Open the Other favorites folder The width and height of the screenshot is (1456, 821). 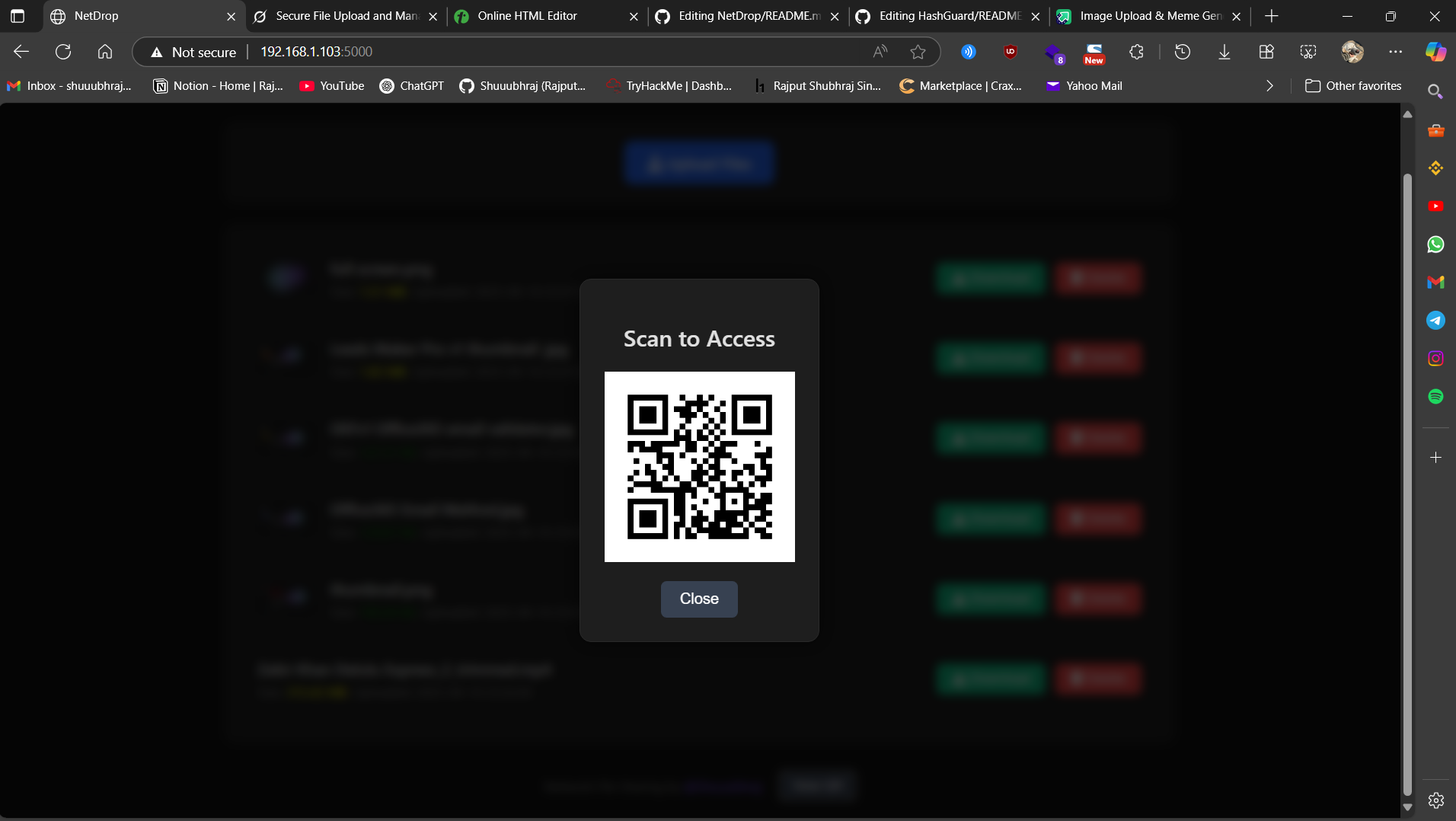click(1353, 86)
